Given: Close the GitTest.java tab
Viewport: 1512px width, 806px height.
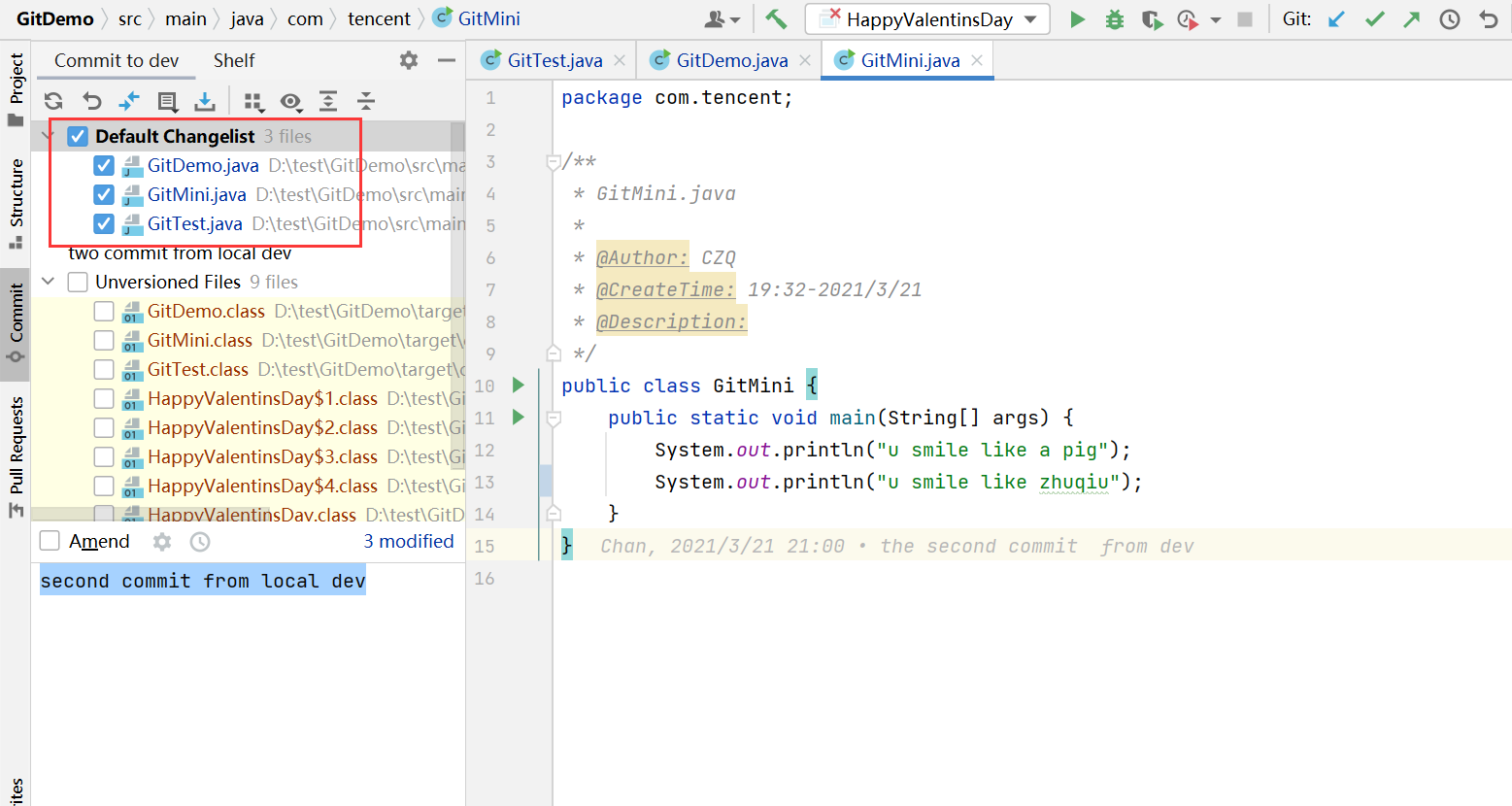Looking at the screenshot, I should [620, 60].
